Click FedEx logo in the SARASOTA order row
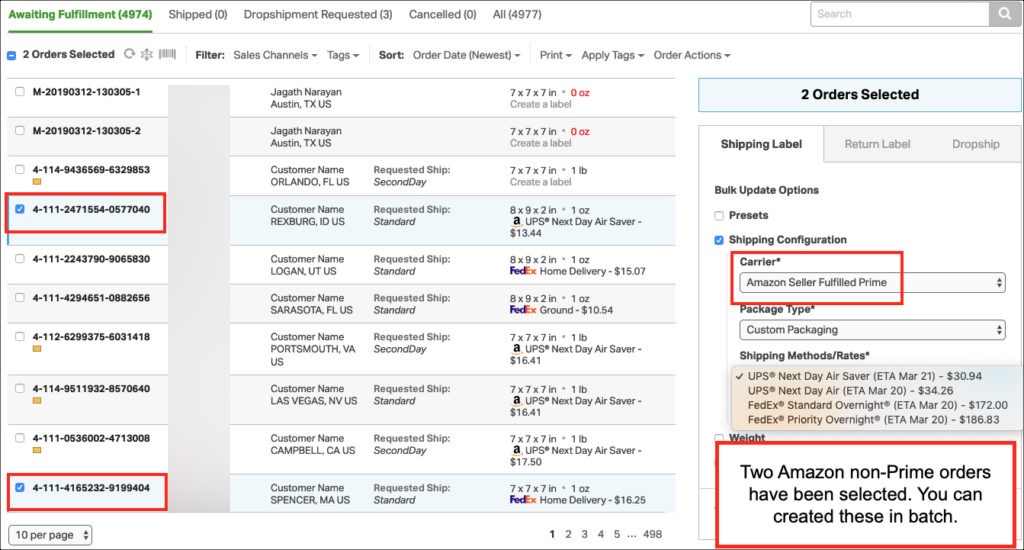1024x550 pixels. tap(523, 310)
